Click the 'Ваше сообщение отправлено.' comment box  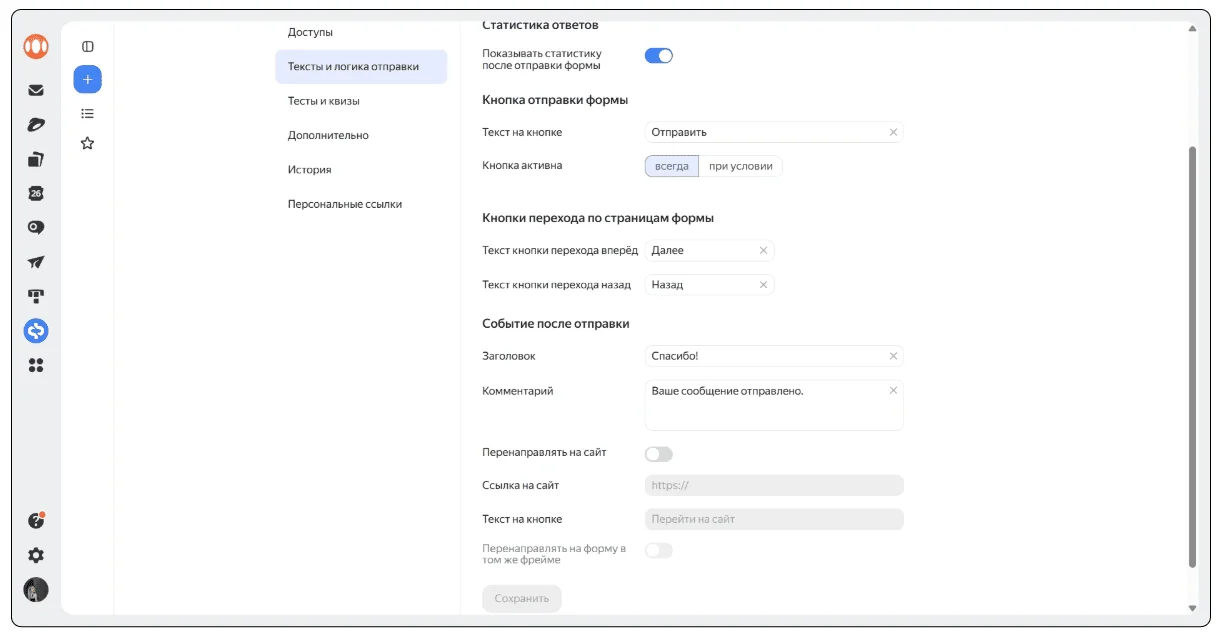pyautogui.click(x=774, y=405)
